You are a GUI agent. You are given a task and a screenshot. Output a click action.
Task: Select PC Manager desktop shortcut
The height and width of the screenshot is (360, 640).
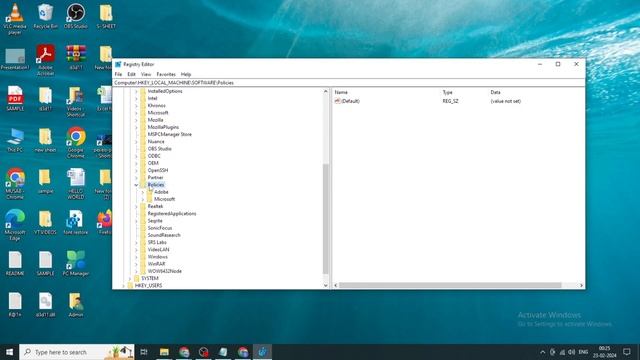click(76, 263)
